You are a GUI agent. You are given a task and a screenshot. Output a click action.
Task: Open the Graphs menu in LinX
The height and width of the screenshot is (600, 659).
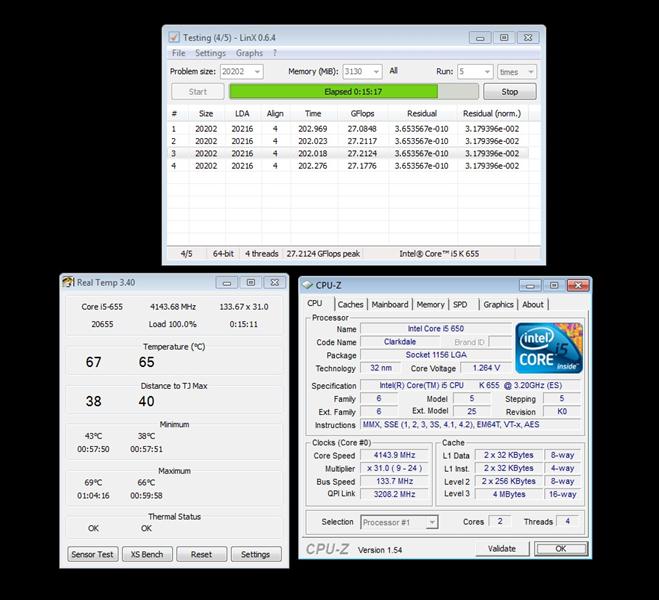click(249, 53)
